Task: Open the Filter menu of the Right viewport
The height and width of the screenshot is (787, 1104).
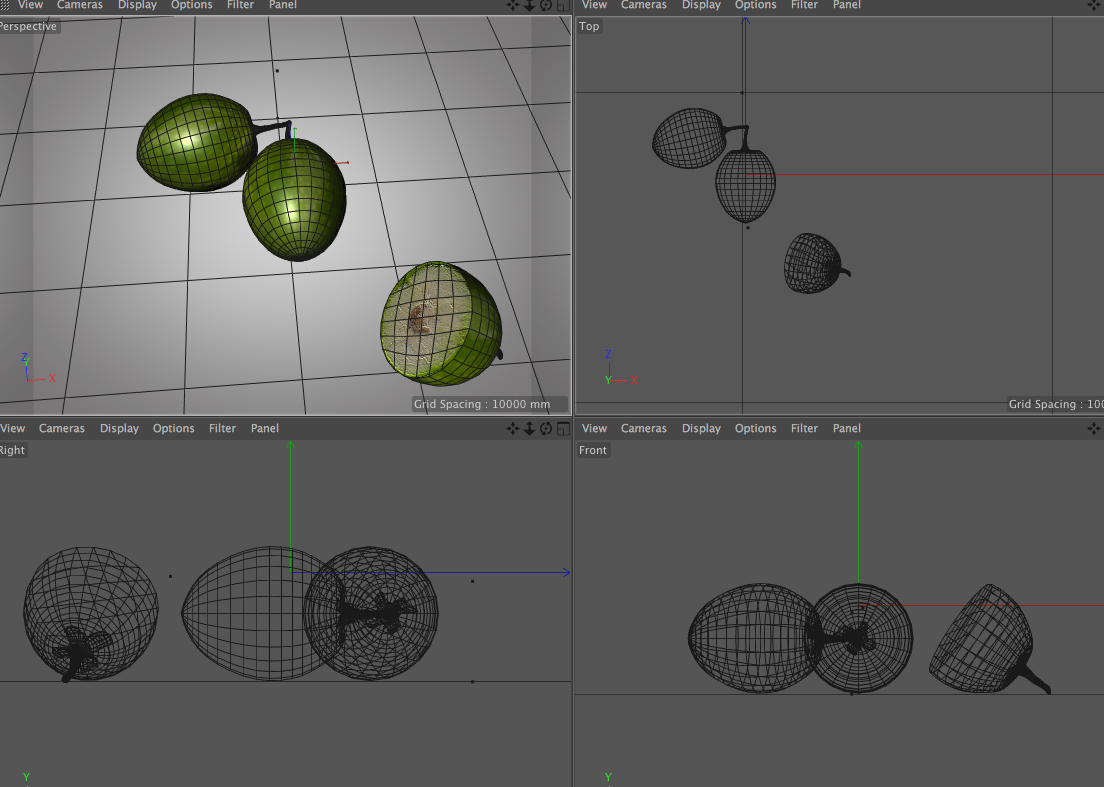Action: click(x=222, y=428)
